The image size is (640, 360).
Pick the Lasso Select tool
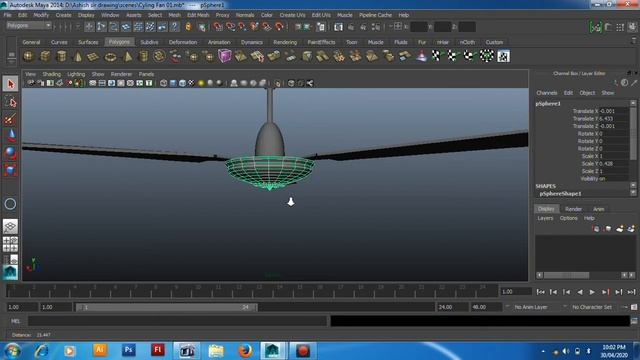[11, 102]
